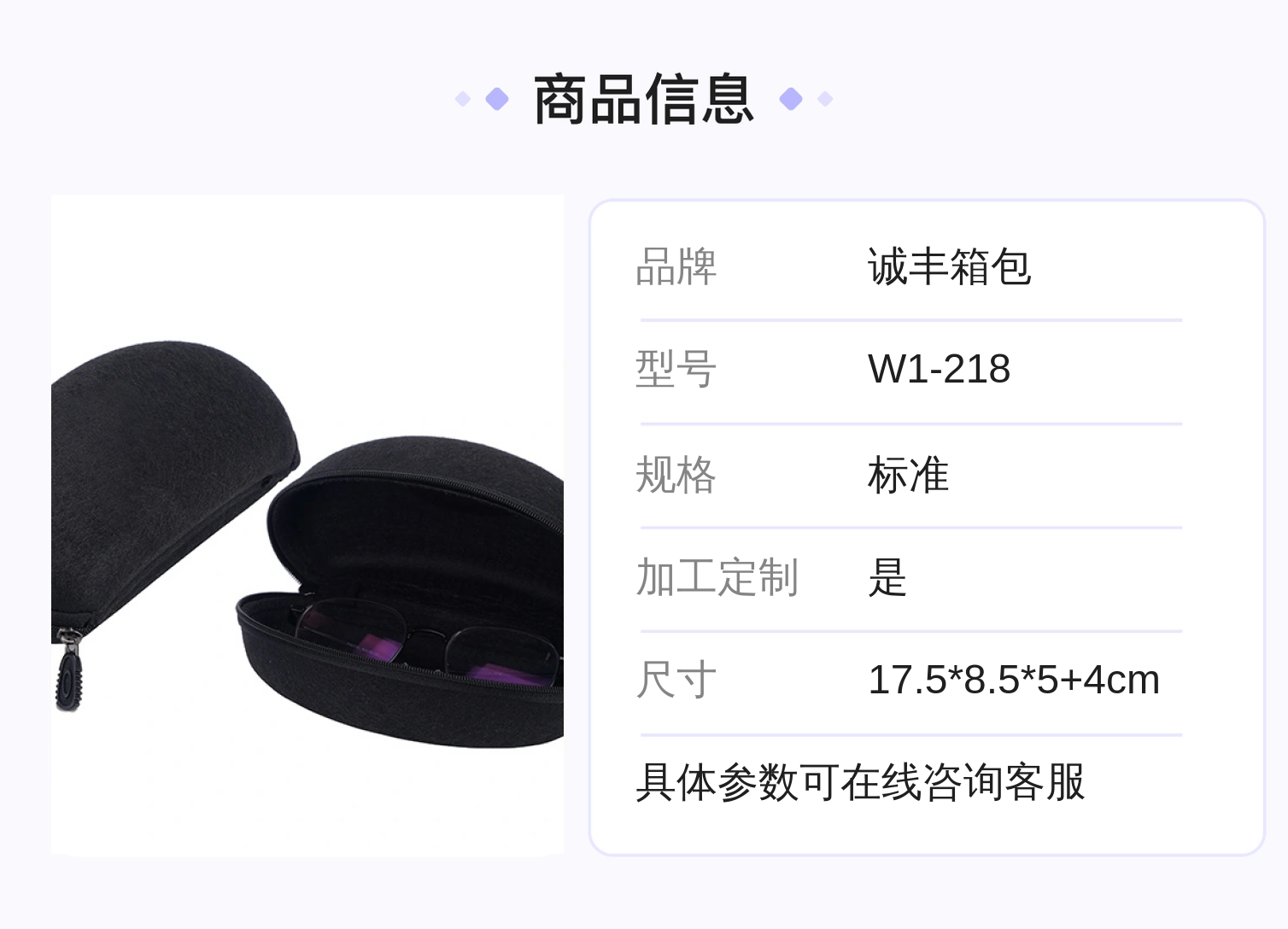
Task: Click the 规格 label
Action: click(x=676, y=475)
